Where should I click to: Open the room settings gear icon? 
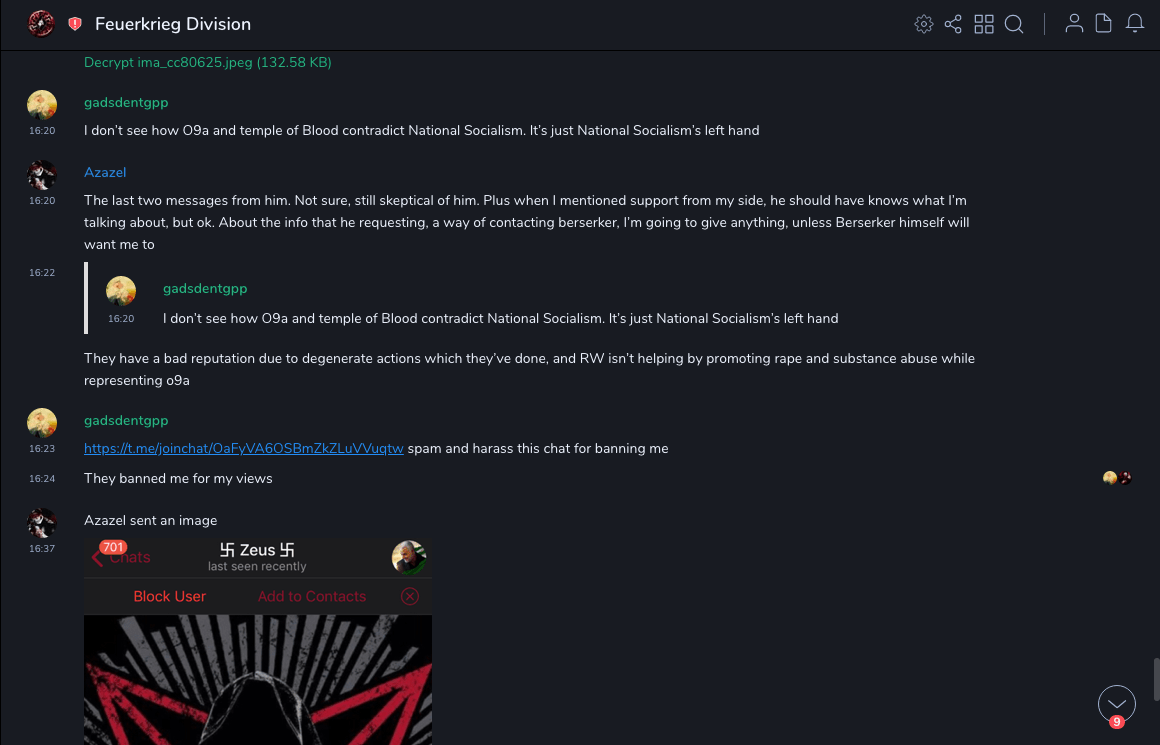coord(923,24)
